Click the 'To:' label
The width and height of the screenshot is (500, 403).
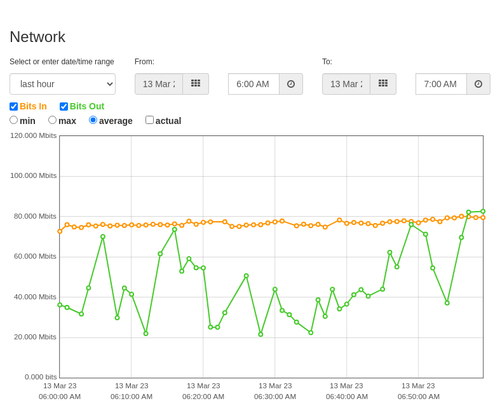(x=327, y=62)
